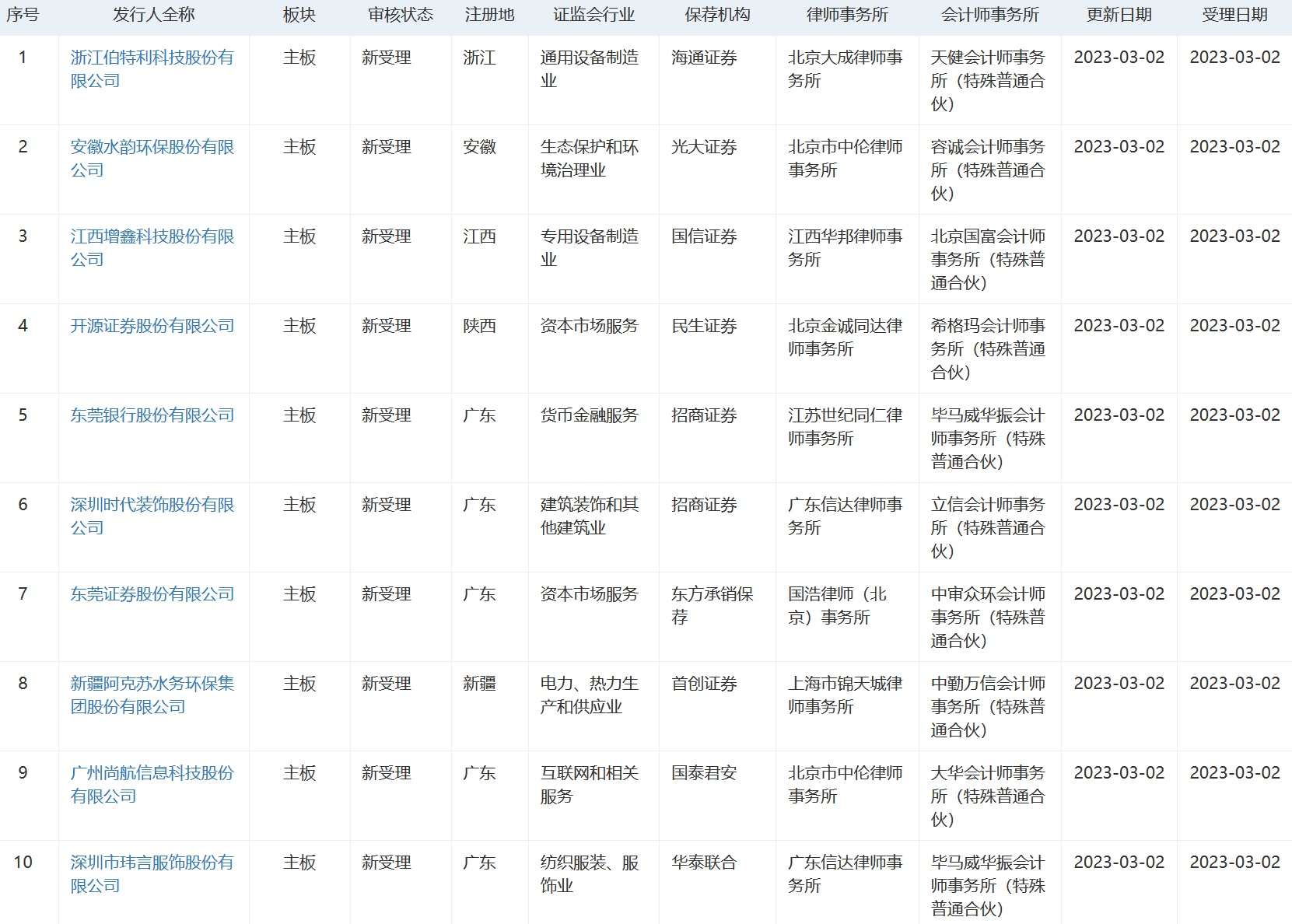This screenshot has width=1292, height=924.
Task: Open the 江西增鑫科技股份有限公司 issuer link
Action: pos(152,248)
